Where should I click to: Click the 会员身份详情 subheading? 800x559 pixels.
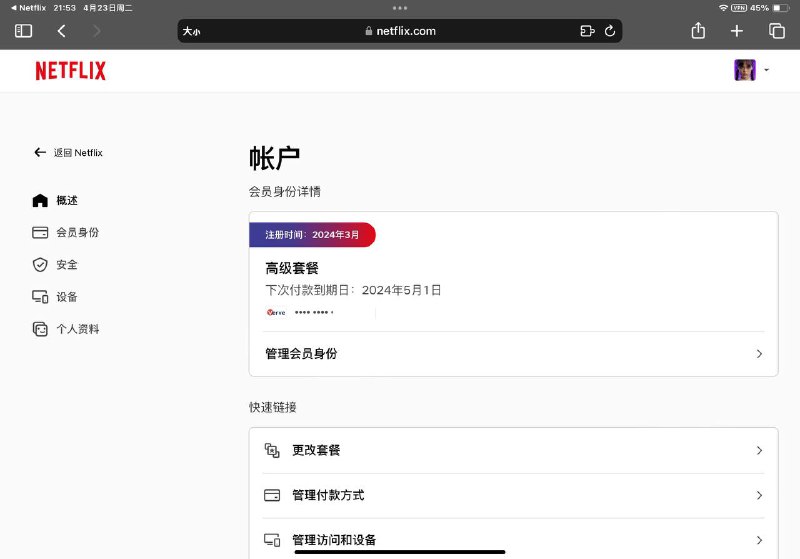point(285,192)
